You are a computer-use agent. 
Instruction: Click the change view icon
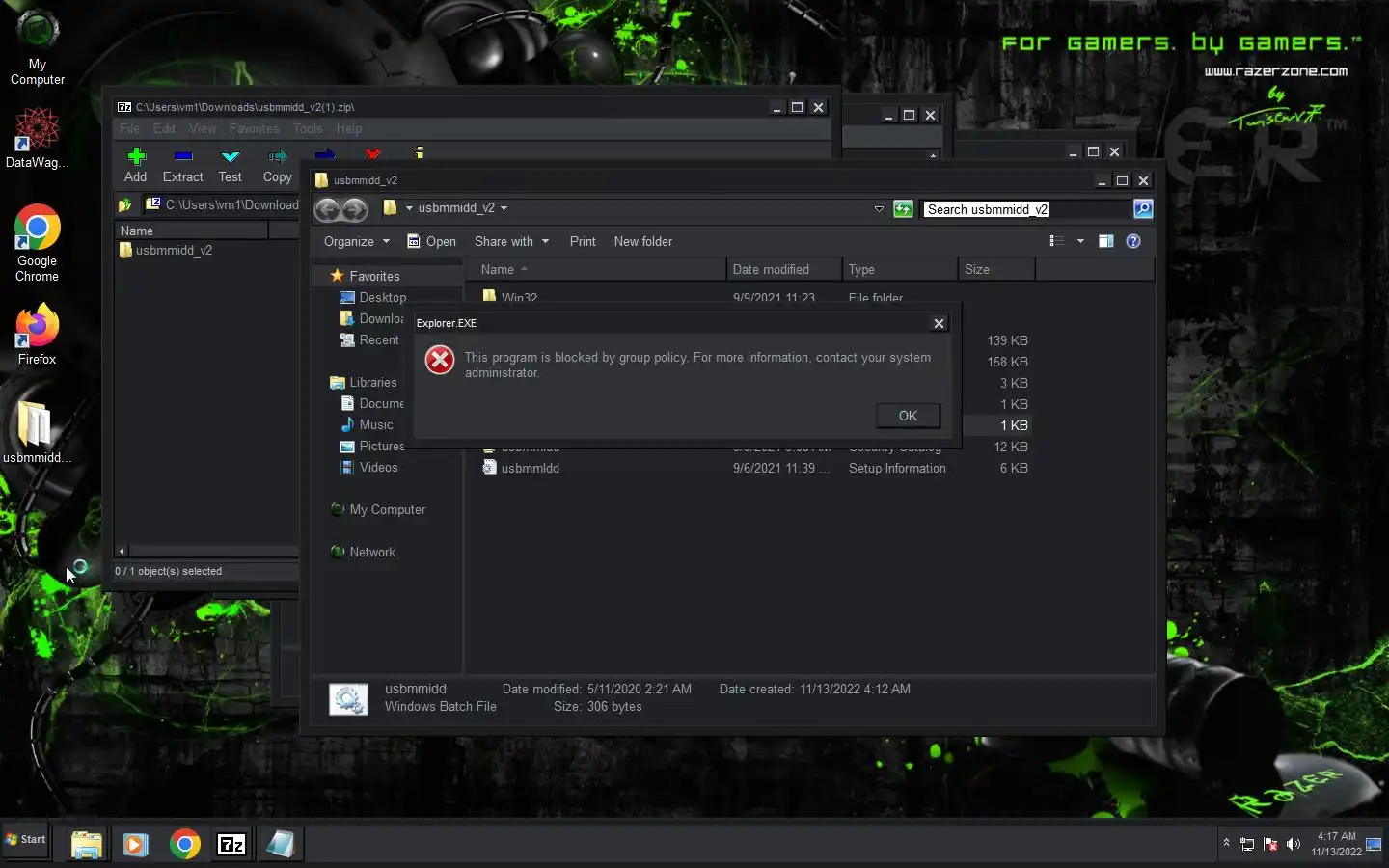click(x=1057, y=241)
